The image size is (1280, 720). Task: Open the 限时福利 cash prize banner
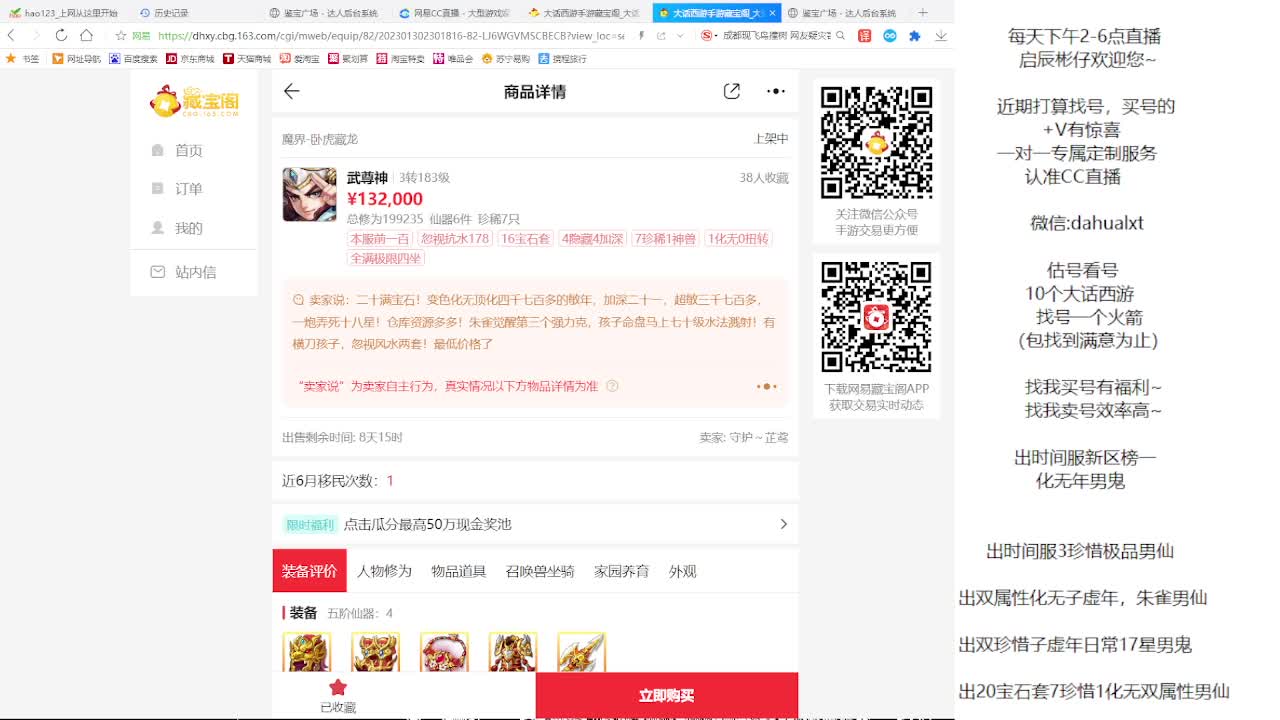tap(536, 524)
